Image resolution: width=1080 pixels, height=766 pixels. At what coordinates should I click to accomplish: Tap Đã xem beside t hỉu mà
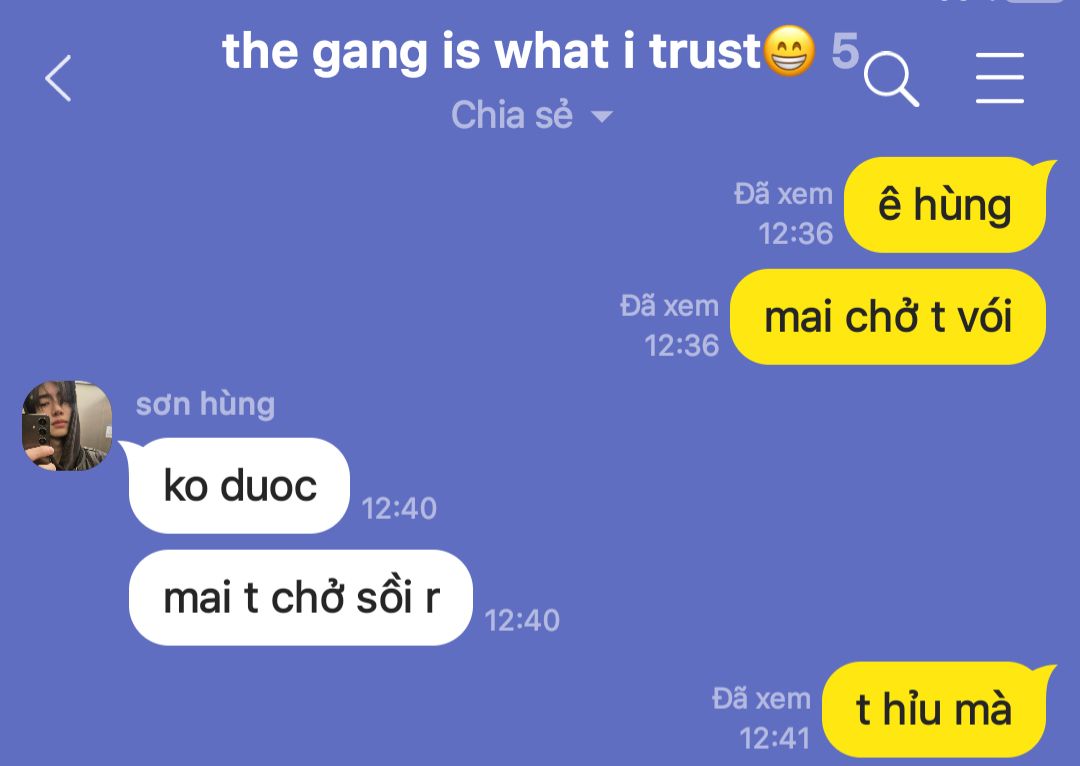(x=761, y=698)
